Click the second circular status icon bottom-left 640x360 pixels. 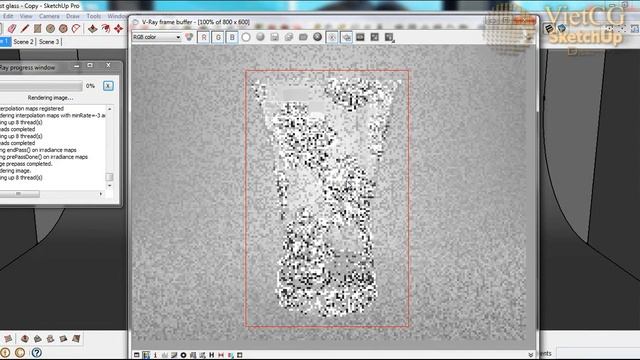20,352
